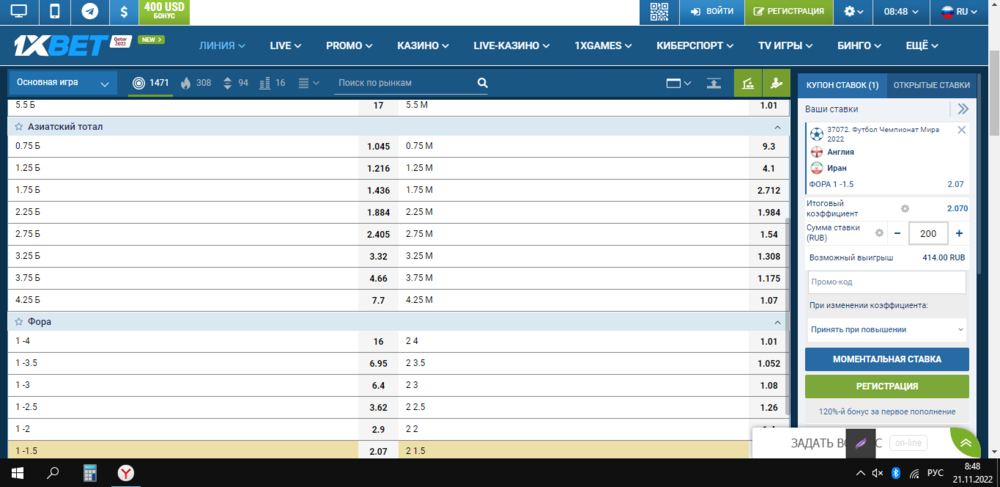Open the ЕЩЁ menu

pyautogui.click(x=922, y=46)
